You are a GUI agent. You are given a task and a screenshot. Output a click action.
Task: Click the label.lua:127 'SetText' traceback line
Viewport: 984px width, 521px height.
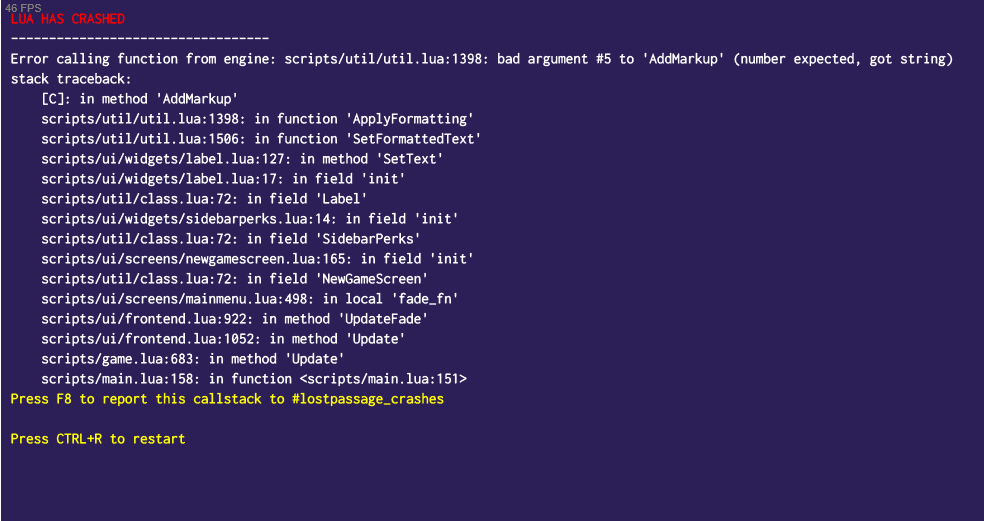(242, 159)
